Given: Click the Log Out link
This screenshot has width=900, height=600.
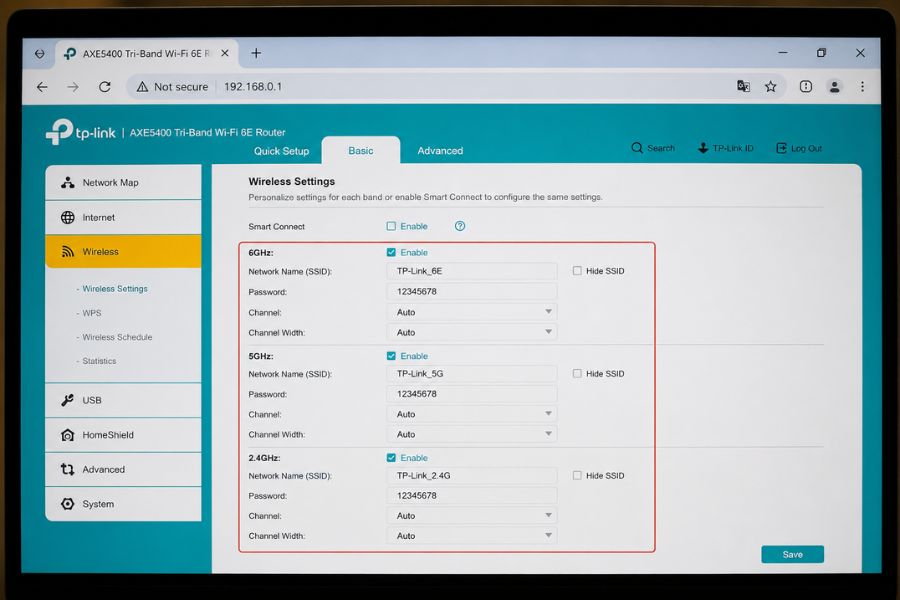Looking at the screenshot, I should (799, 148).
